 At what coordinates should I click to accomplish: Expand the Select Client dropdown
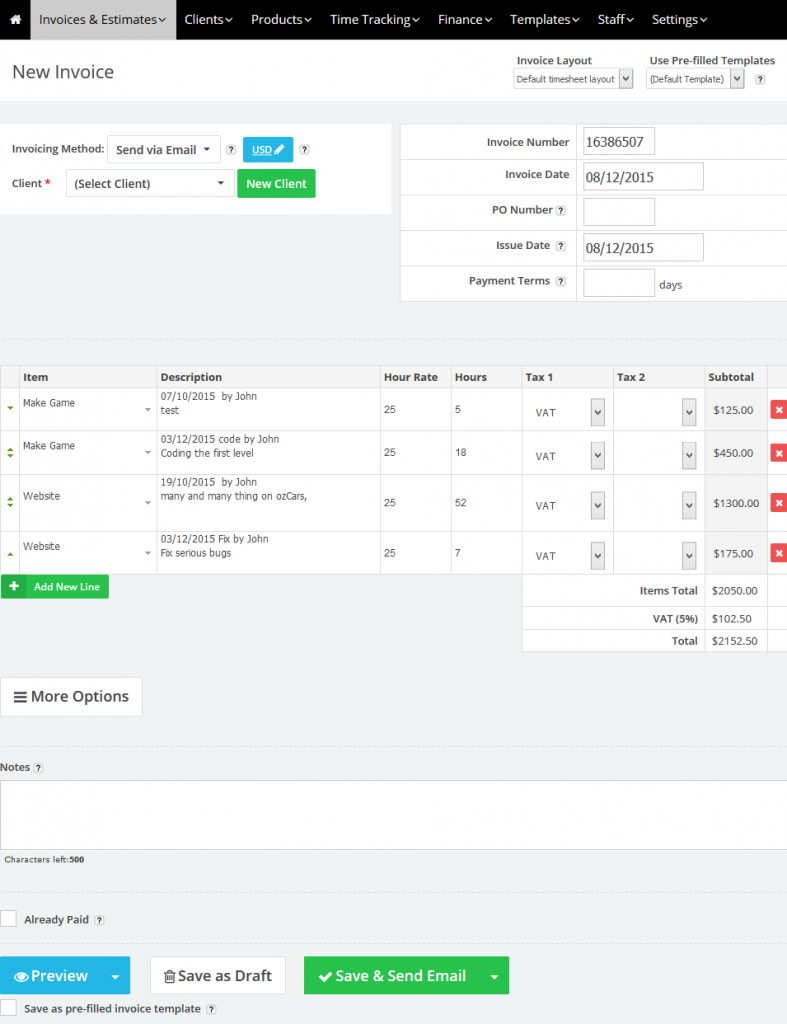click(x=150, y=184)
